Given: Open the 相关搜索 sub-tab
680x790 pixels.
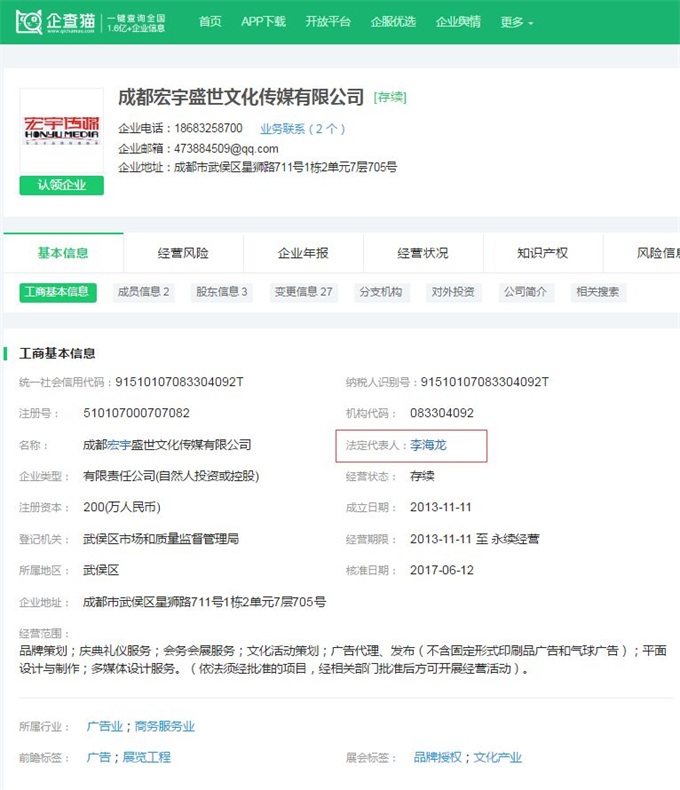Looking at the screenshot, I should click(x=598, y=292).
